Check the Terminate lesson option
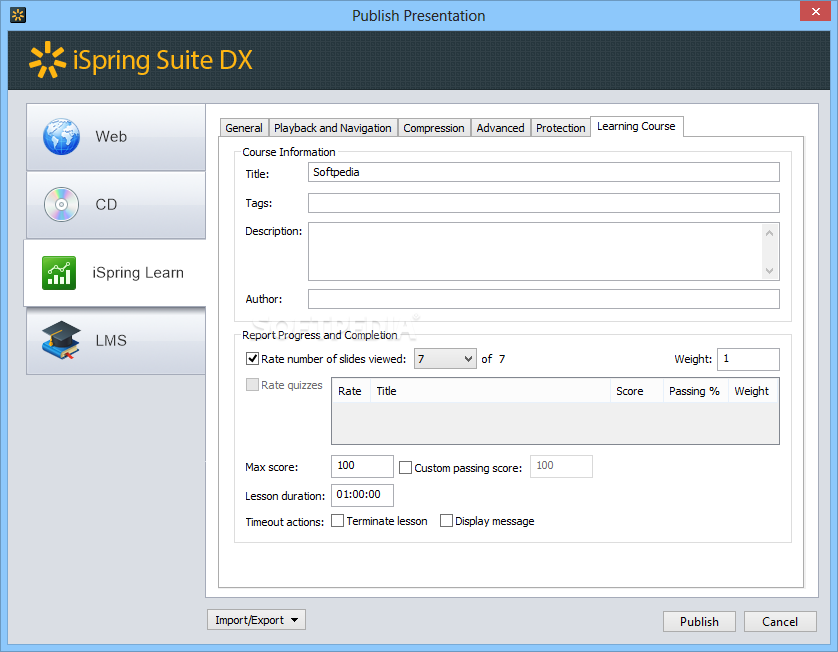 tap(338, 521)
